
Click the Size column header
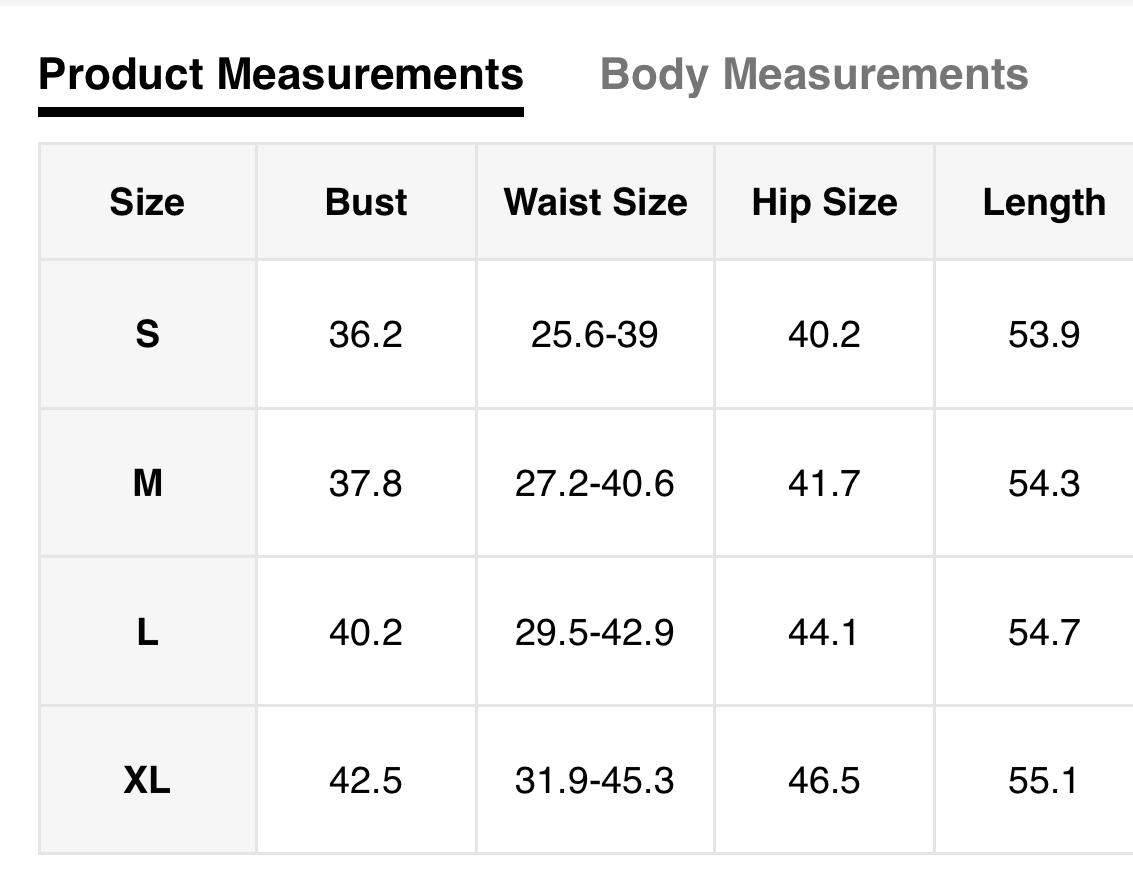tap(147, 202)
